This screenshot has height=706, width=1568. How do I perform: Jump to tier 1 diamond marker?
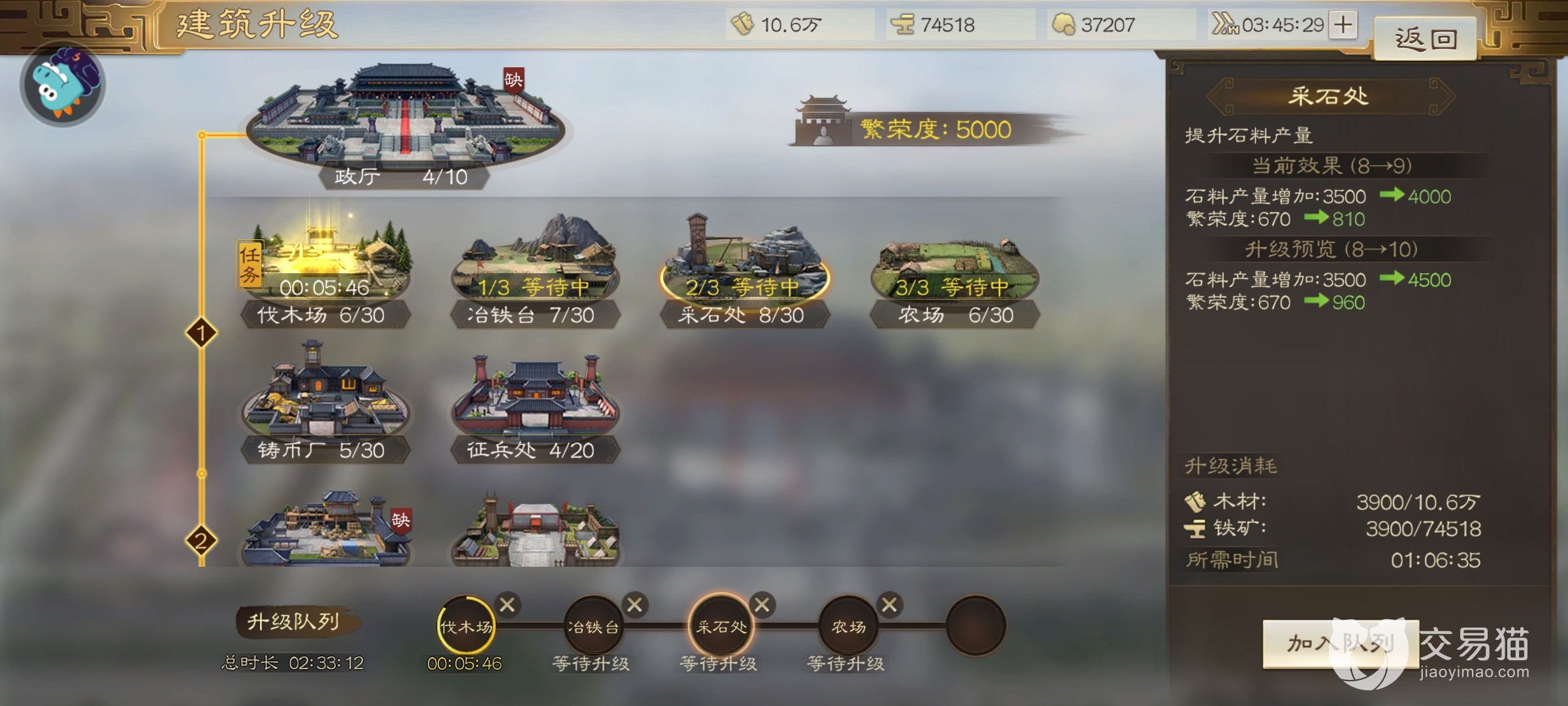coord(201,333)
